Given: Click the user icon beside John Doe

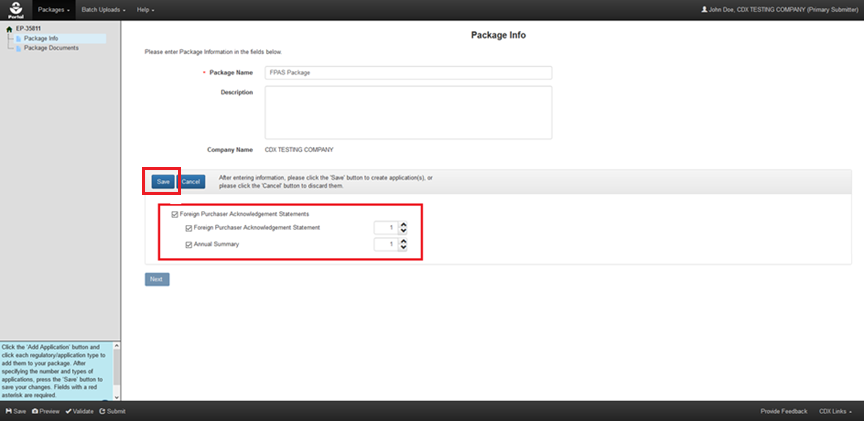Looking at the screenshot, I should pos(705,10).
